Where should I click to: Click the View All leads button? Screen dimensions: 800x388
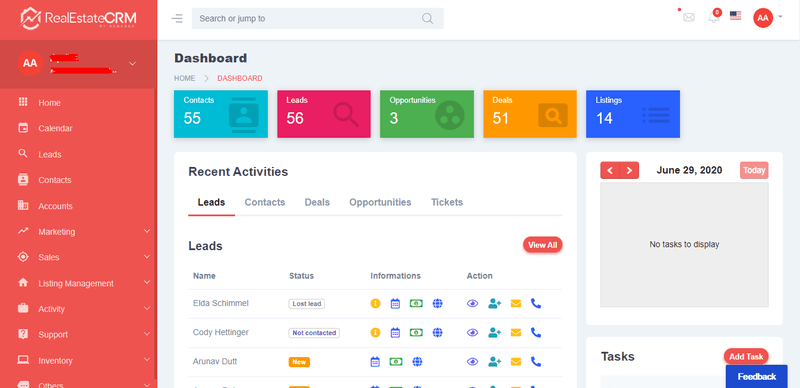542,245
